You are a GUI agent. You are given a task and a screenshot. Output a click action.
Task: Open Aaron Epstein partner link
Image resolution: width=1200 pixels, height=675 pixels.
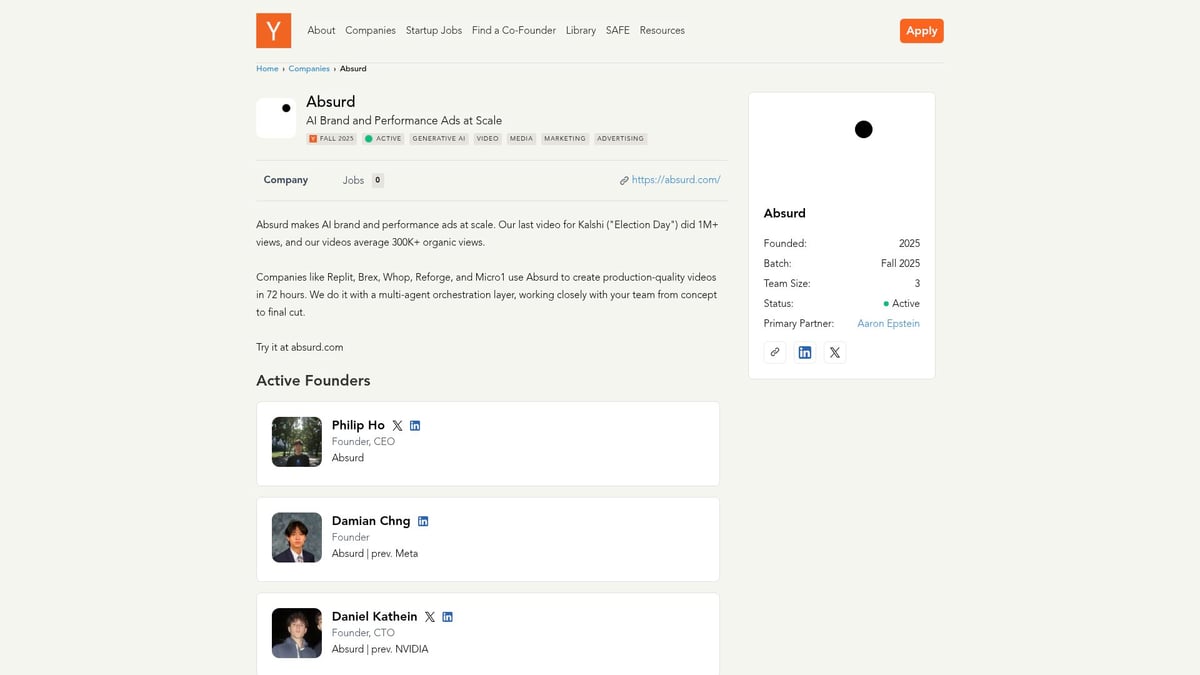click(888, 324)
